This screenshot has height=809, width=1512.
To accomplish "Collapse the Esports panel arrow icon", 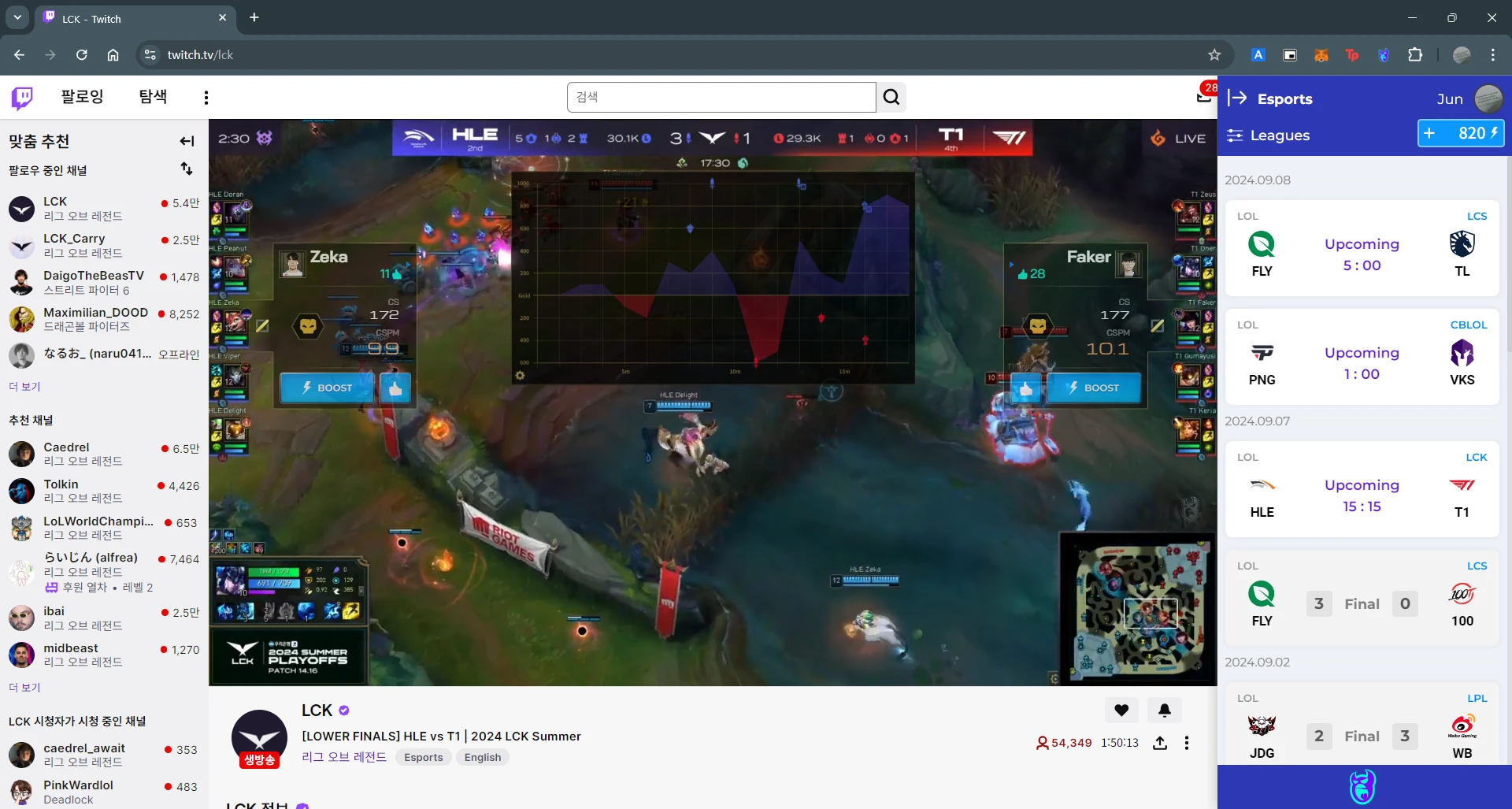I will (1237, 98).
